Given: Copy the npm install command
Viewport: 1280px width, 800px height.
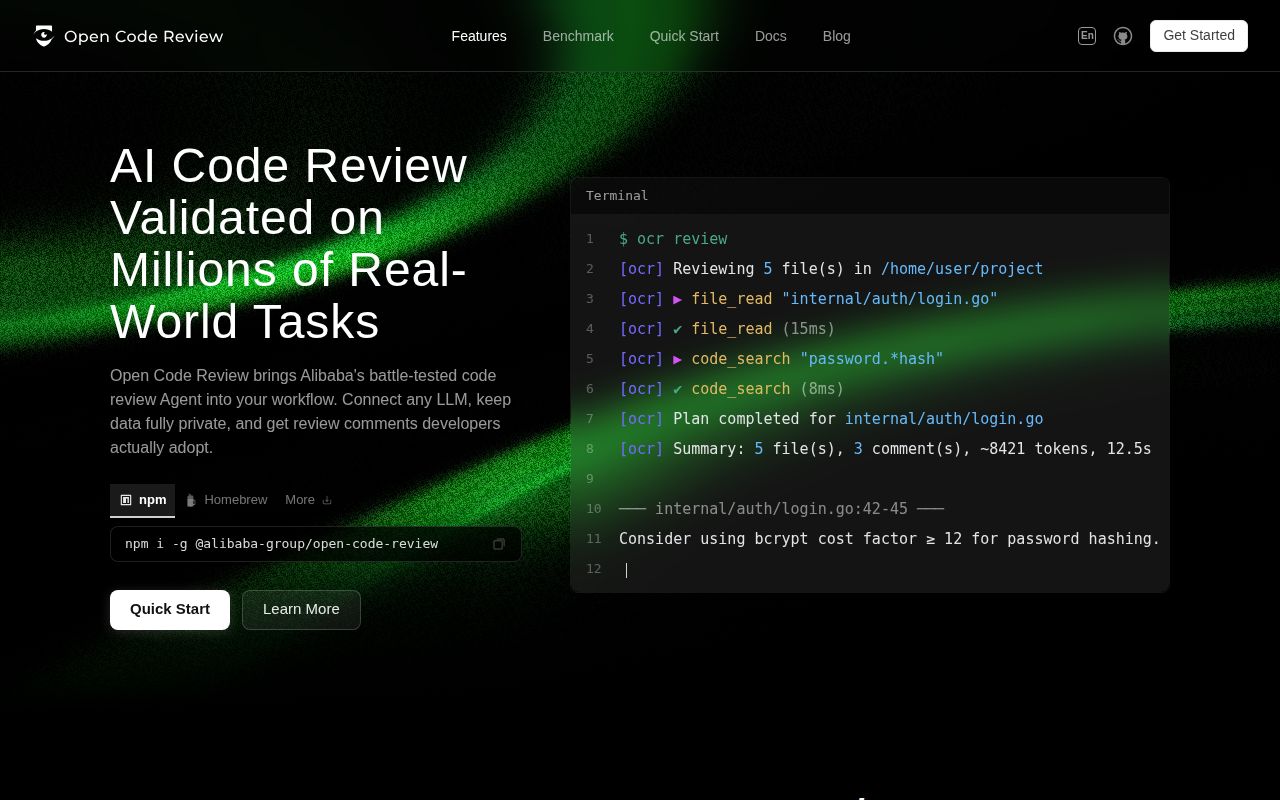Looking at the screenshot, I should pos(498,544).
